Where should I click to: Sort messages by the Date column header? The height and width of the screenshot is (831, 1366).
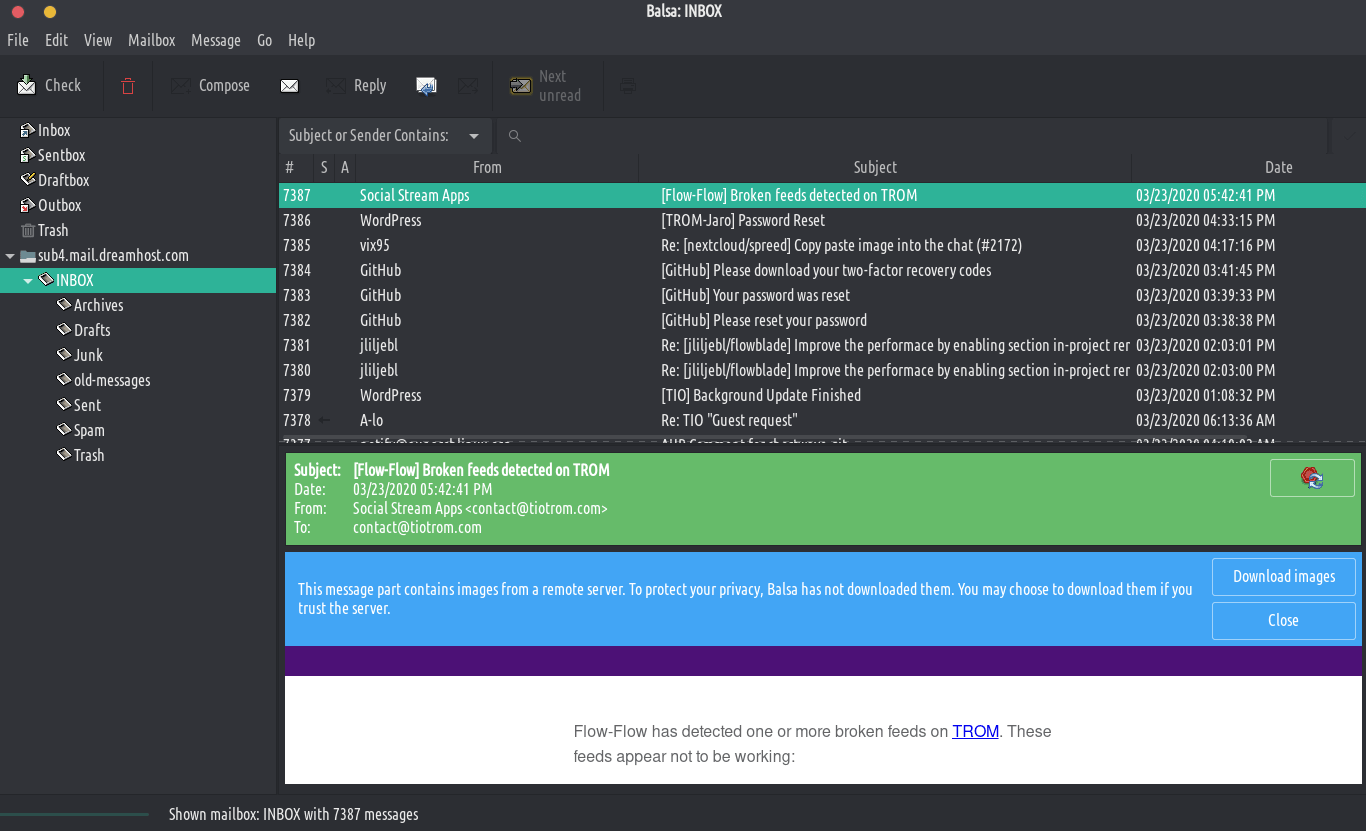pyautogui.click(x=1277, y=167)
